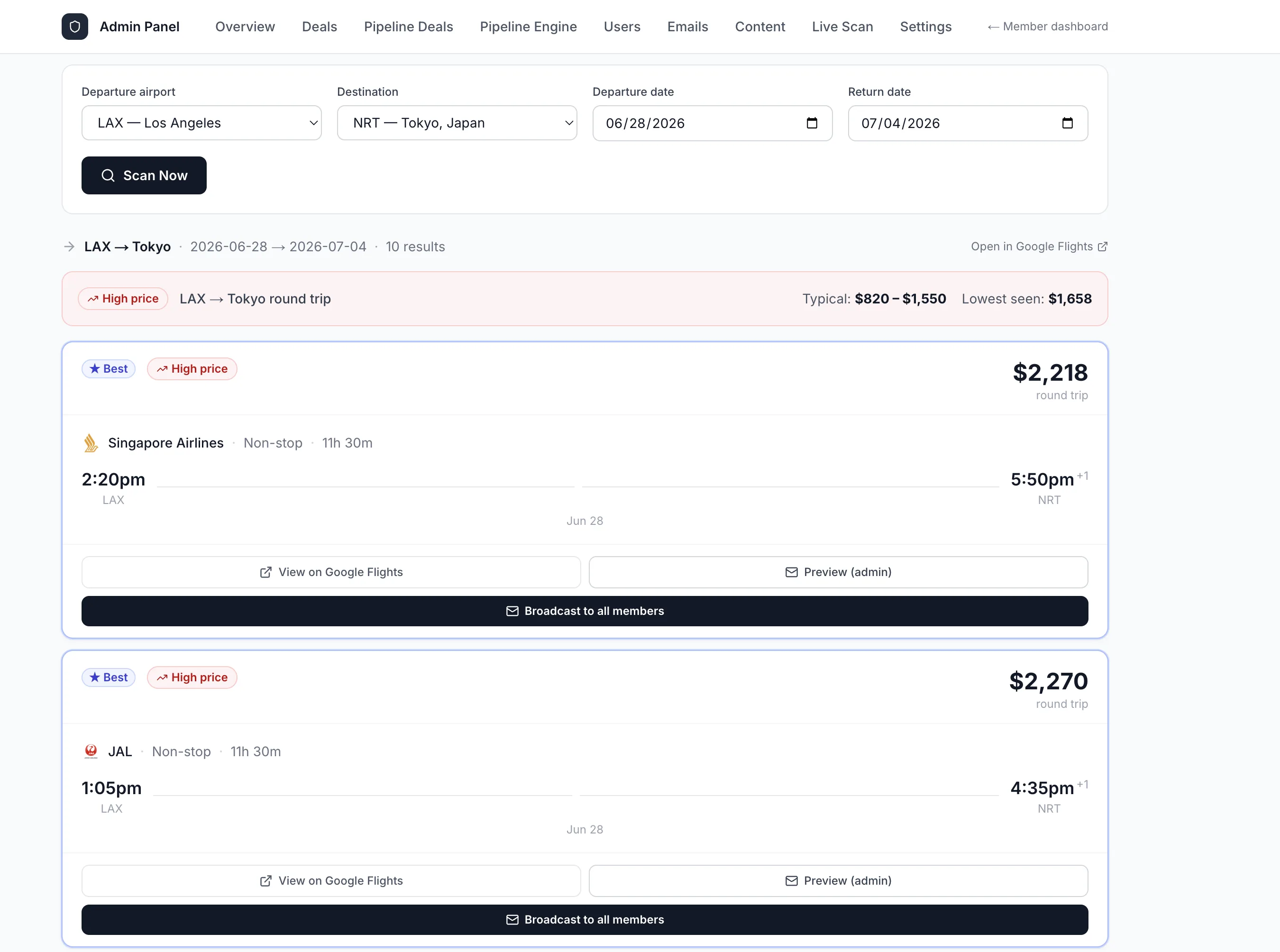Screen dimensions: 1280x952
Task: Expand the Departure airport LAX dropdown
Action: click(201, 123)
